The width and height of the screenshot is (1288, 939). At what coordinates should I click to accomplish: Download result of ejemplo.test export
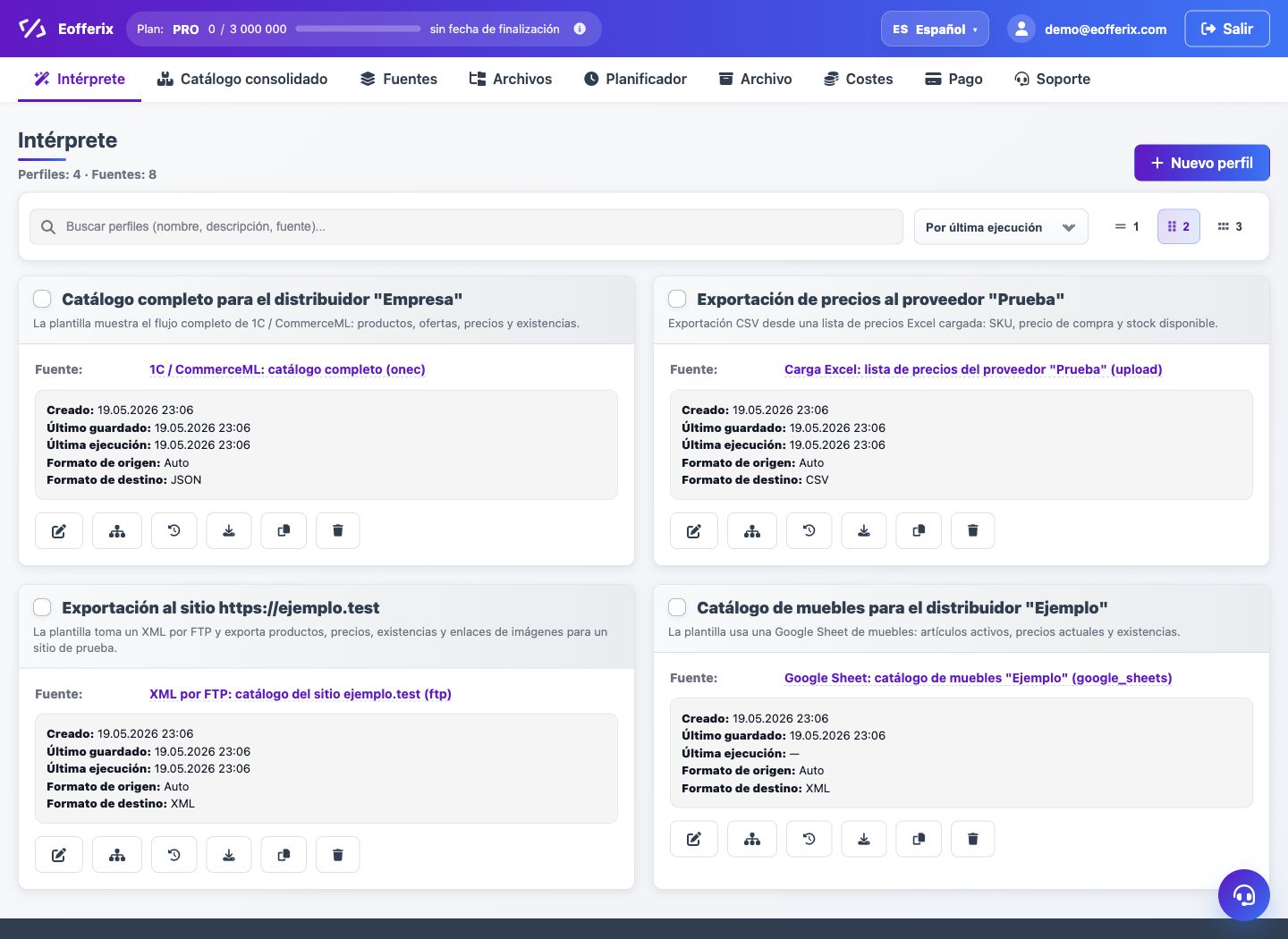tap(229, 855)
